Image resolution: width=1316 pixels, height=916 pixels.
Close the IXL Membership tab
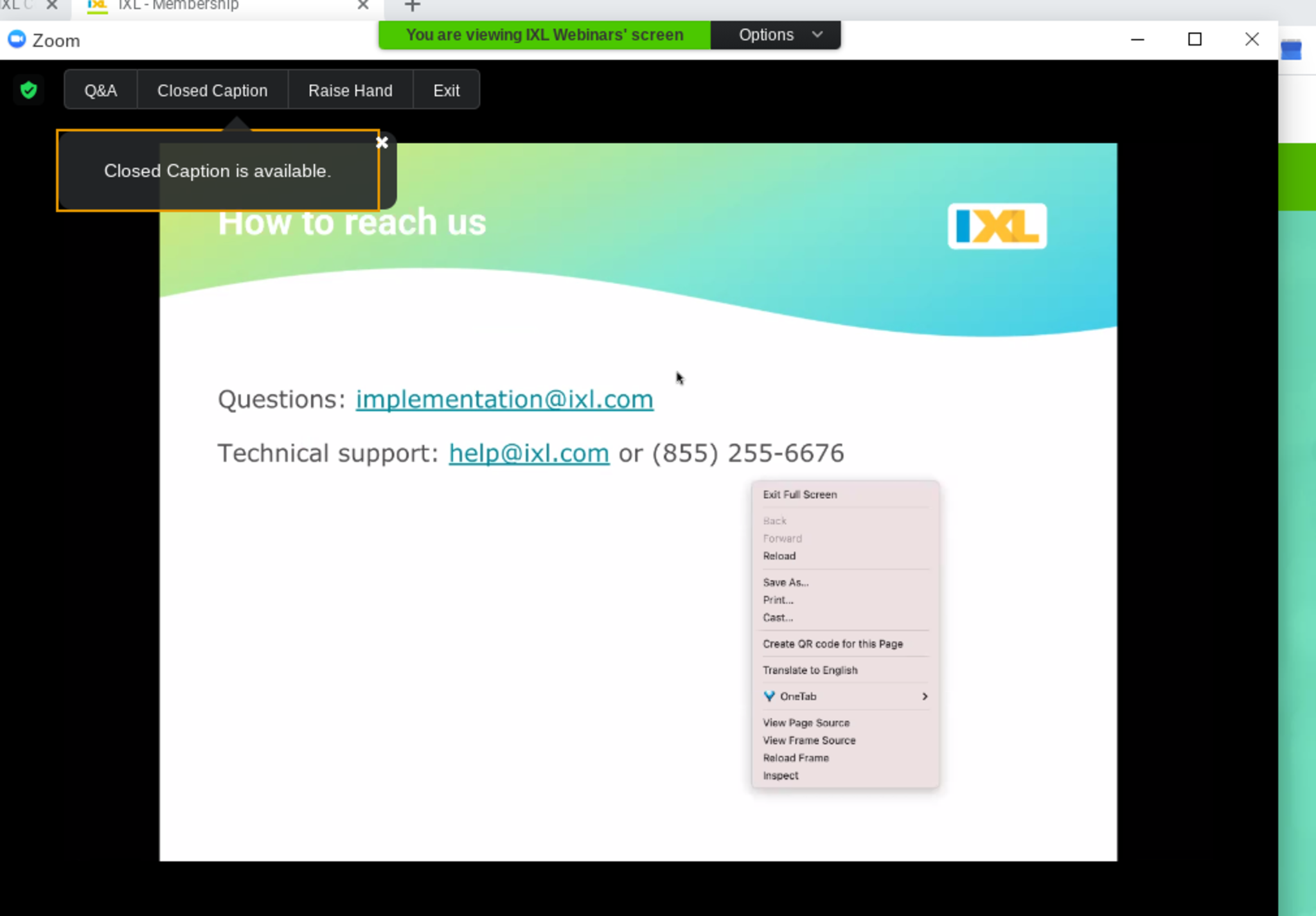tap(363, 6)
